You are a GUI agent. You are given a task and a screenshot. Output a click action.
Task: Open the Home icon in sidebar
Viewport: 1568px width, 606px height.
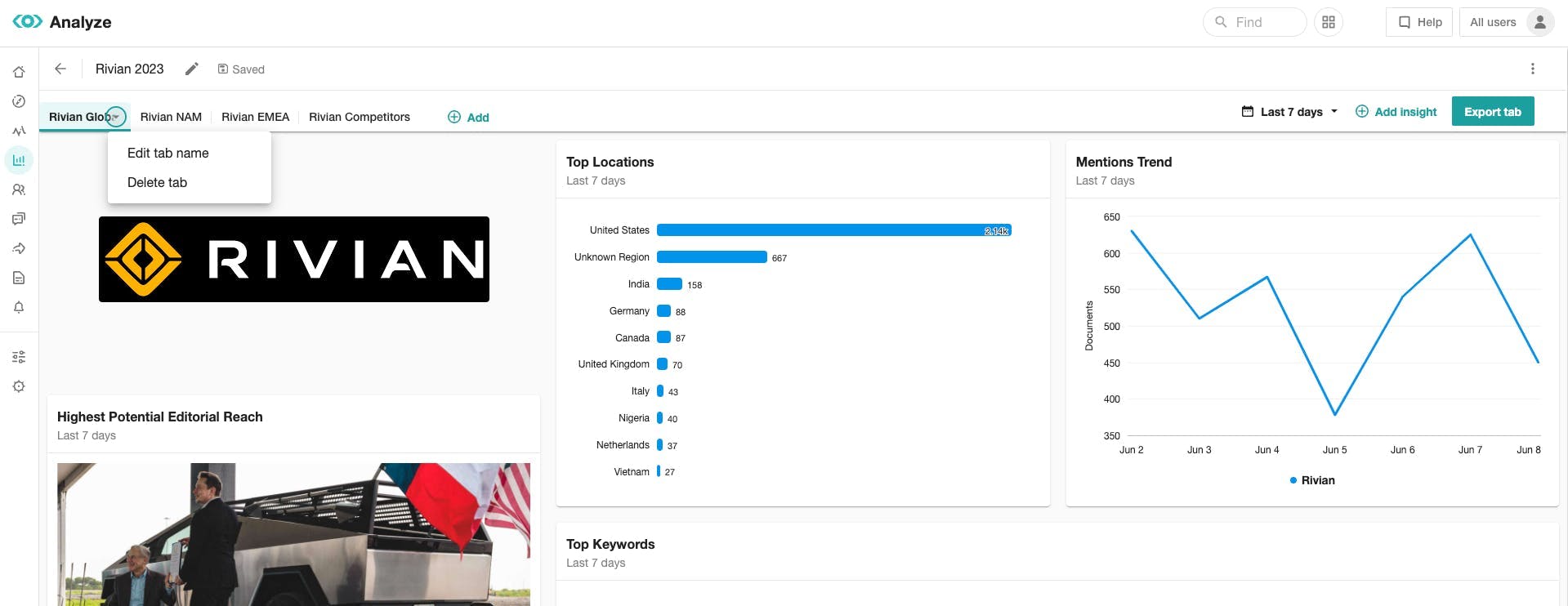19,72
